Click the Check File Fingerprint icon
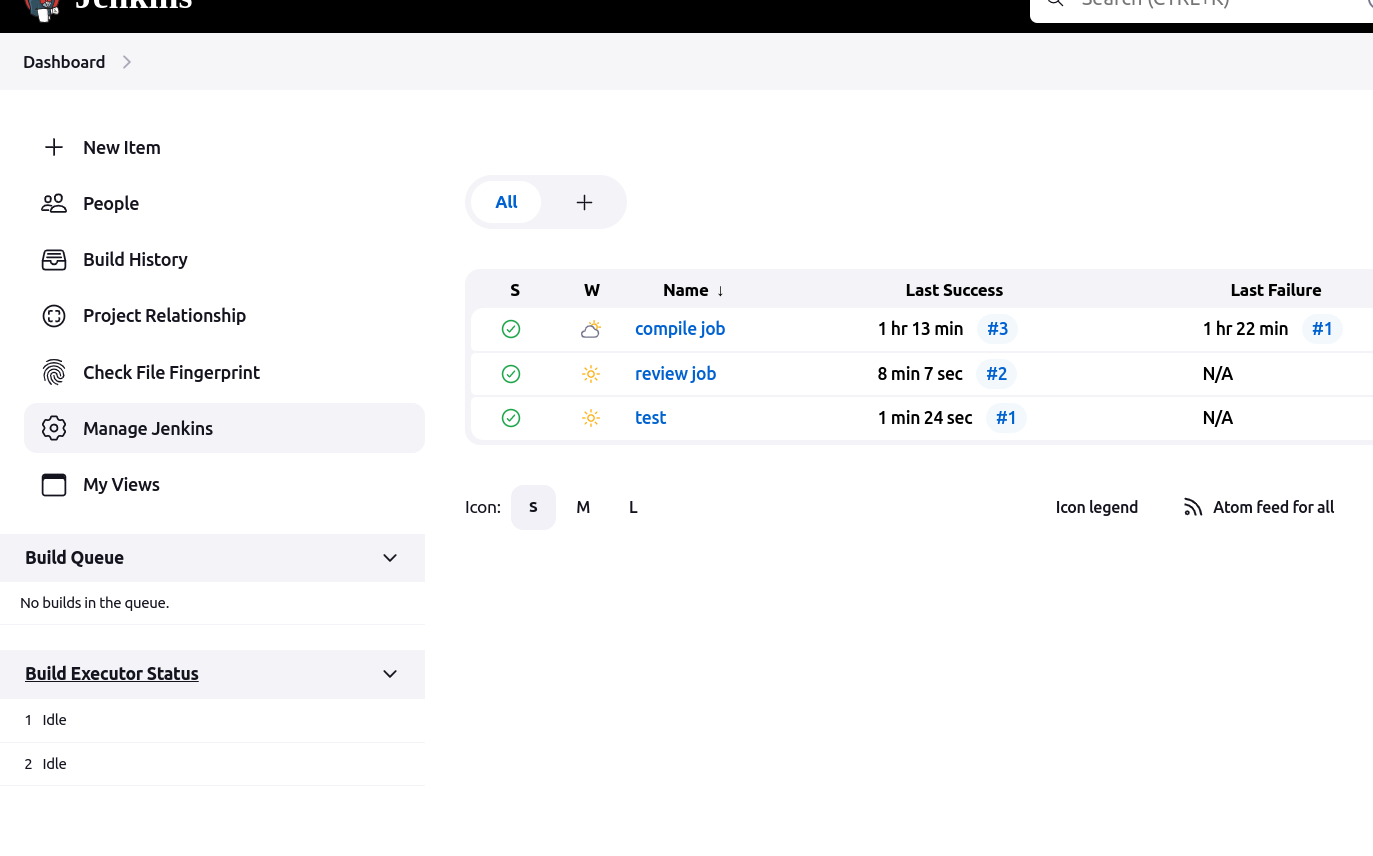Viewport: 1373px width, 856px height. 53,372
